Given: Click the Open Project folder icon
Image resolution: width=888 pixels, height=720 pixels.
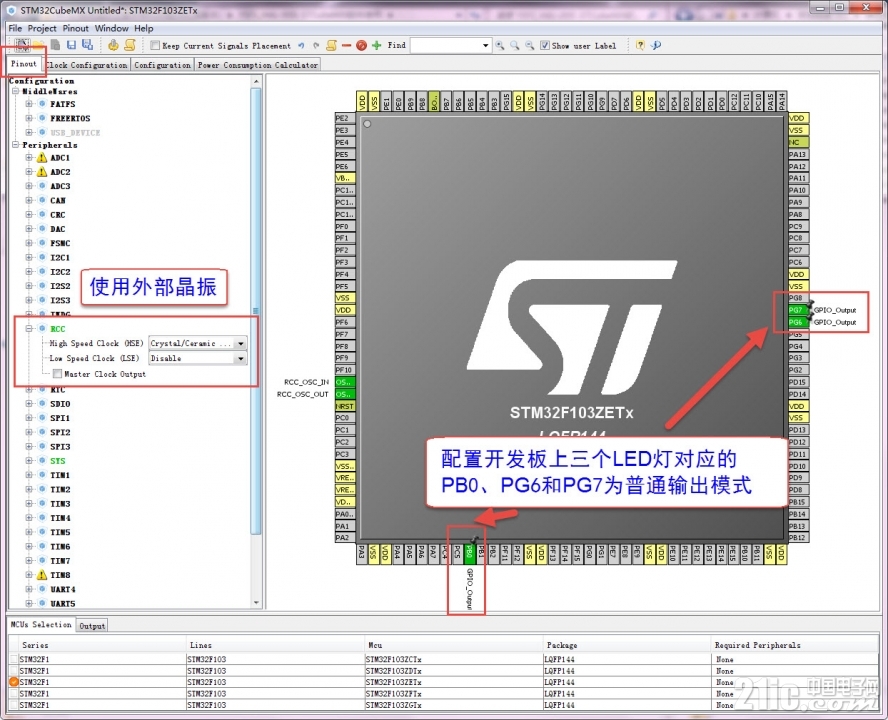Looking at the screenshot, I should [x=39, y=45].
